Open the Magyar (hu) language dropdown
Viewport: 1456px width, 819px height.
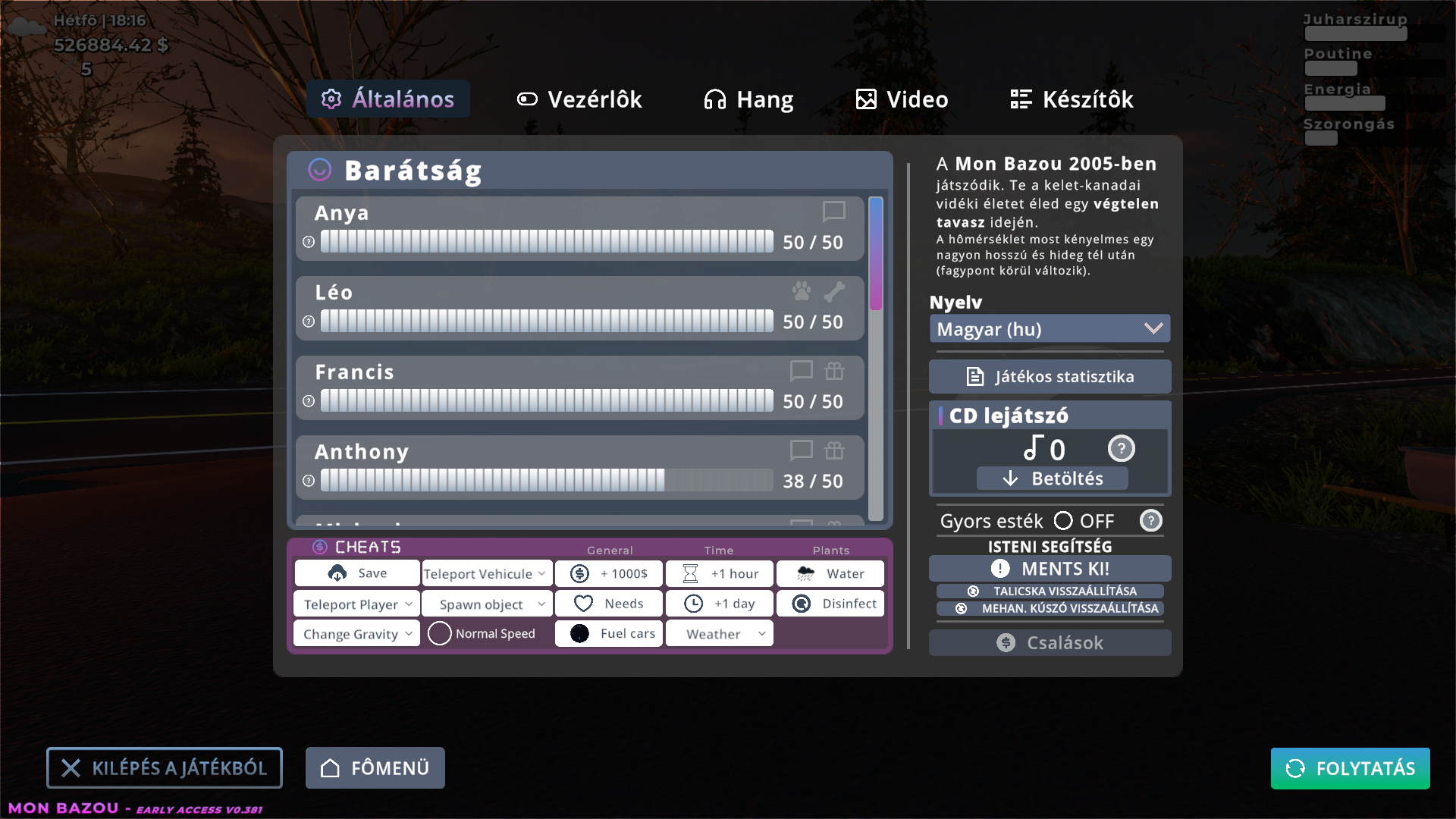1050,329
